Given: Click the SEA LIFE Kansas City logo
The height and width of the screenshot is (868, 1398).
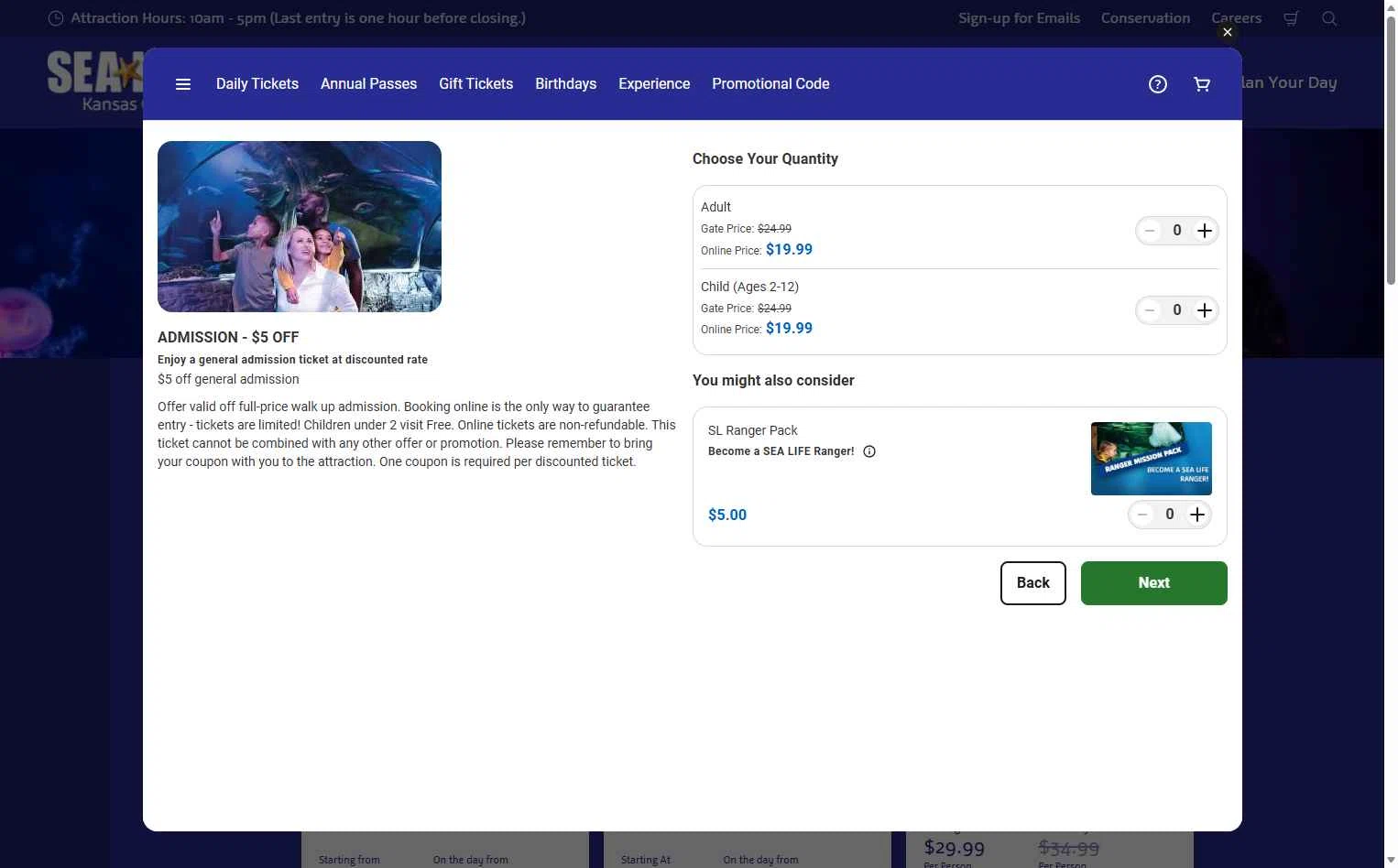Looking at the screenshot, I should click(94, 82).
